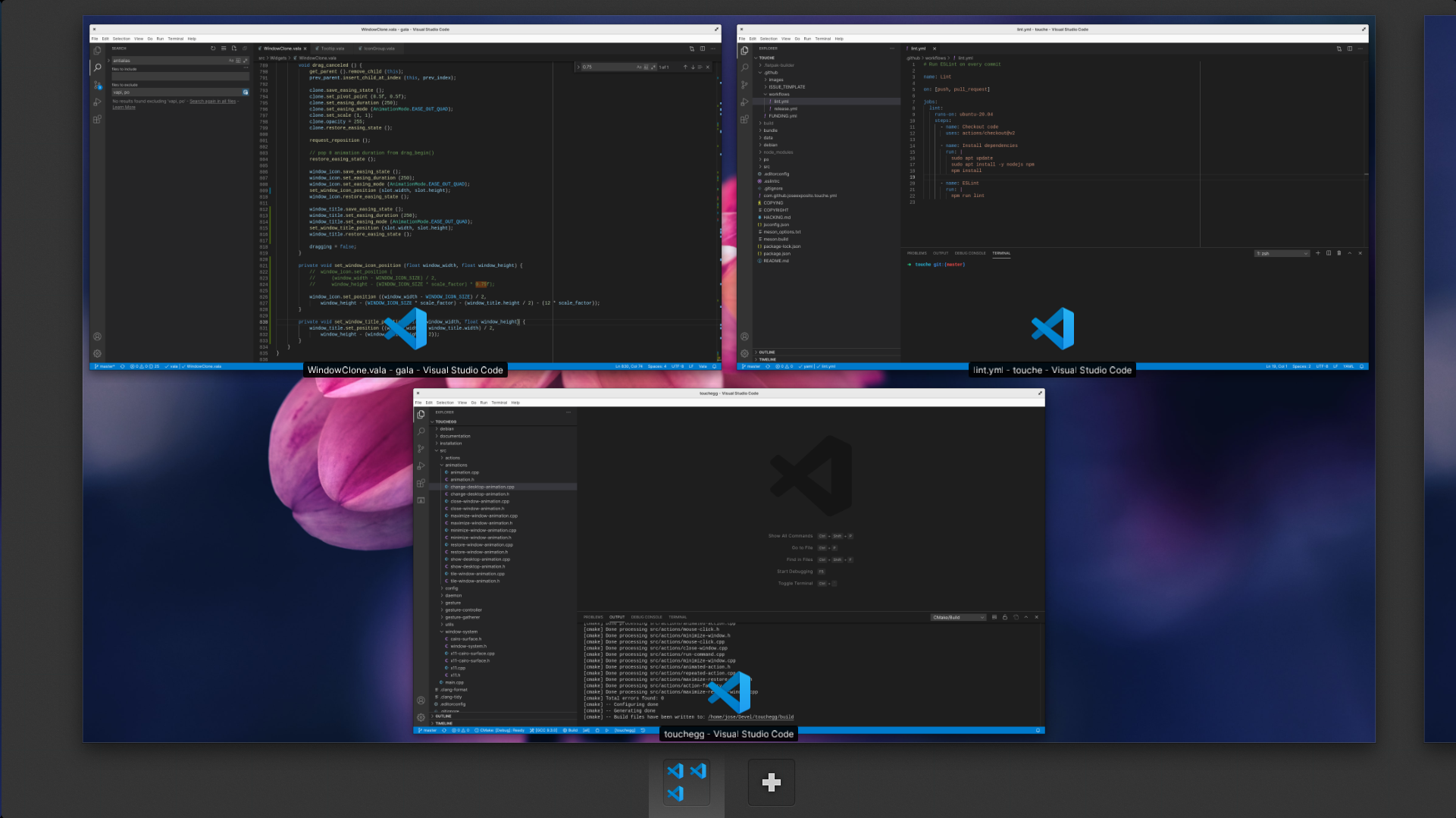Screen dimensions: 1456x818
Task: Click the kill terminal trash icon in touche window
Action: click(1339, 253)
